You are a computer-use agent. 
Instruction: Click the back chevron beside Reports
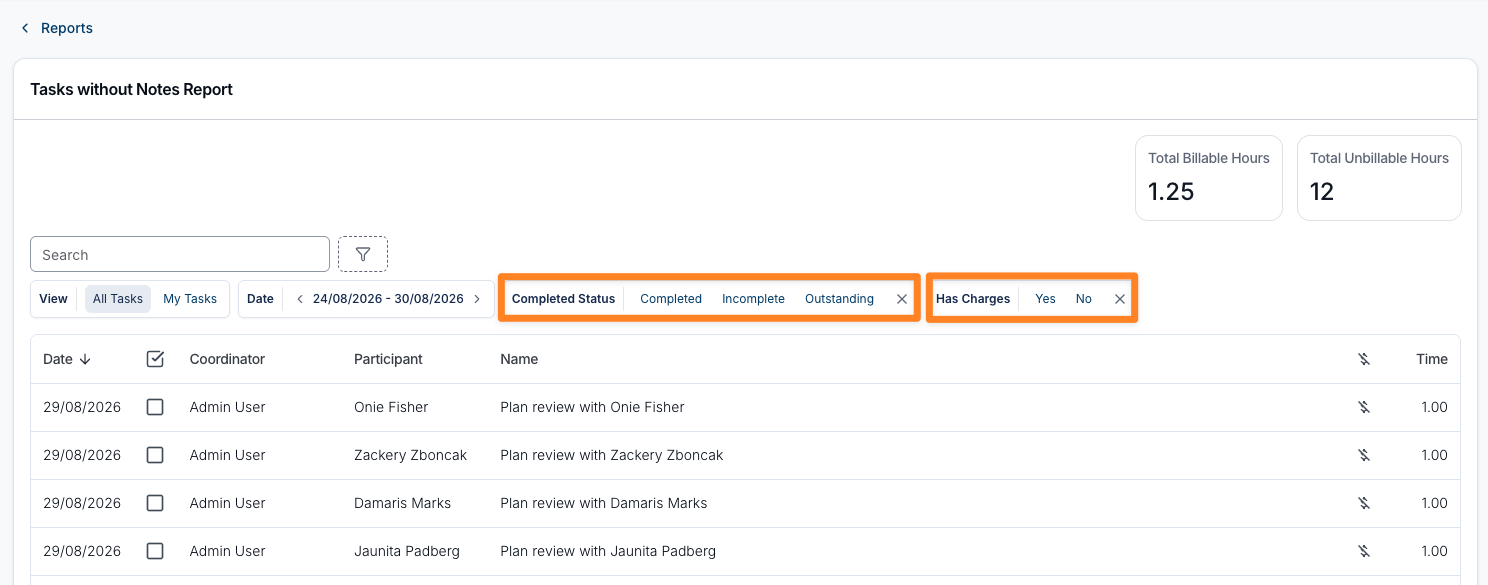[x=25, y=28]
